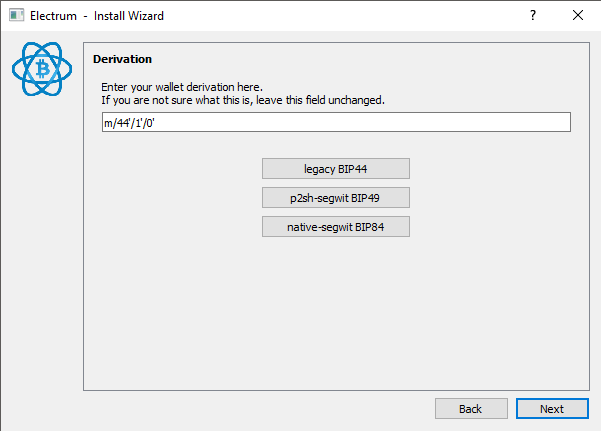Close the Install Wizard window
601x431 pixels.
pos(578,15)
